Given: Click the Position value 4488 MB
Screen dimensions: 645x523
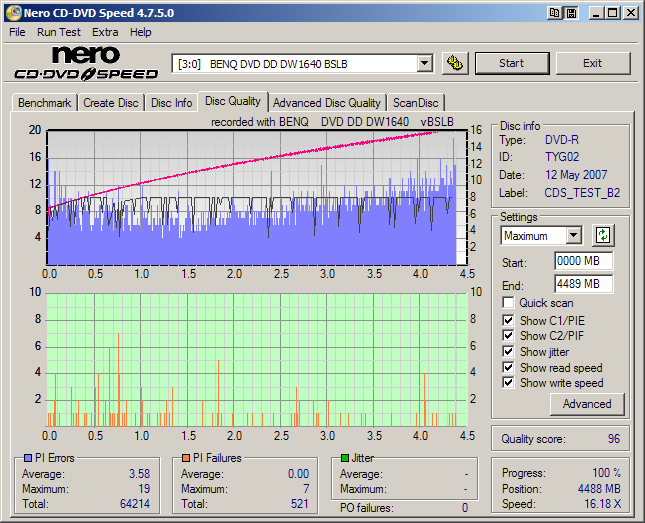Looking at the screenshot, I should point(599,489).
